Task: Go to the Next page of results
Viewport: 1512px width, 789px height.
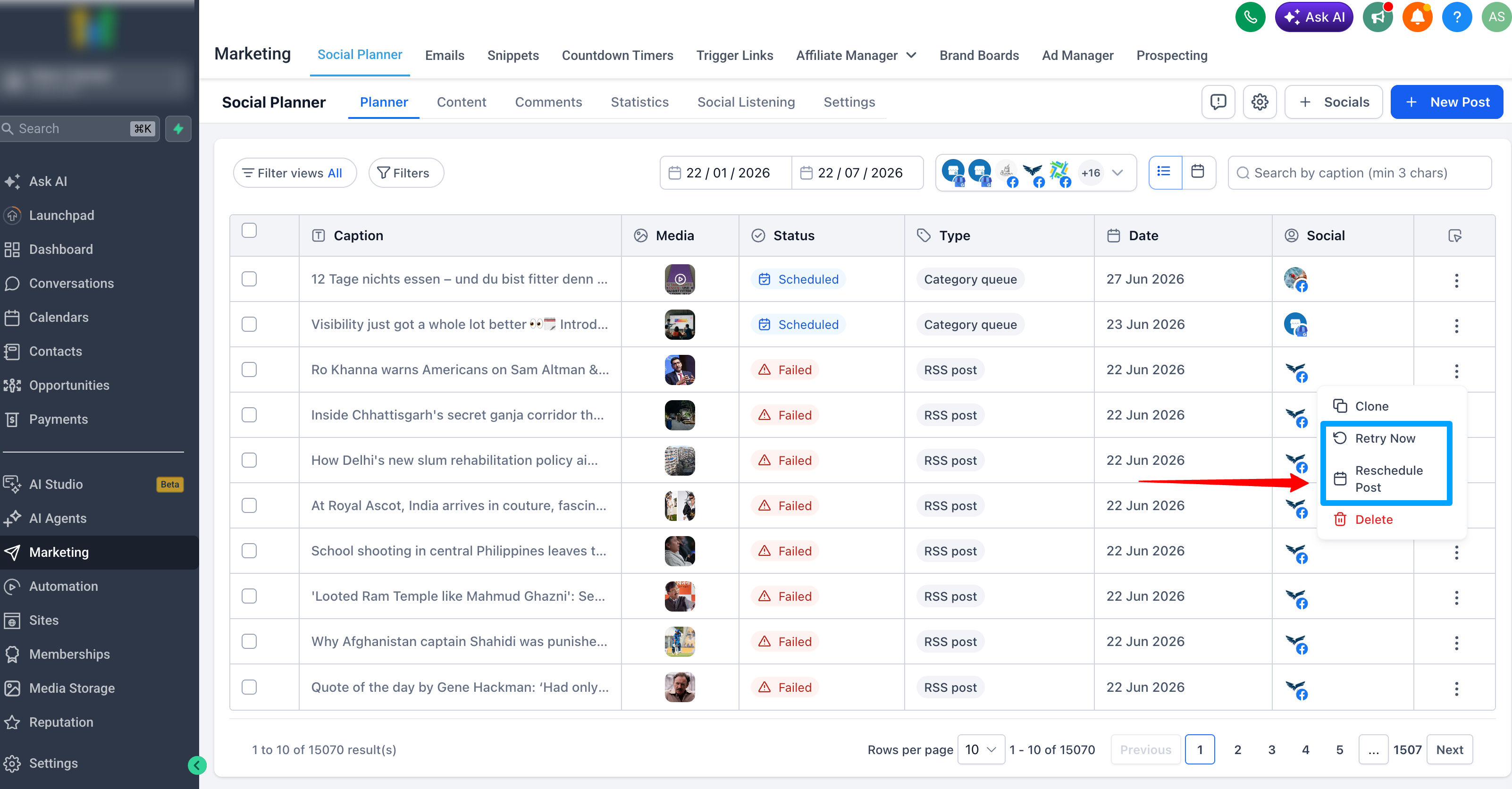Action: 1449,749
